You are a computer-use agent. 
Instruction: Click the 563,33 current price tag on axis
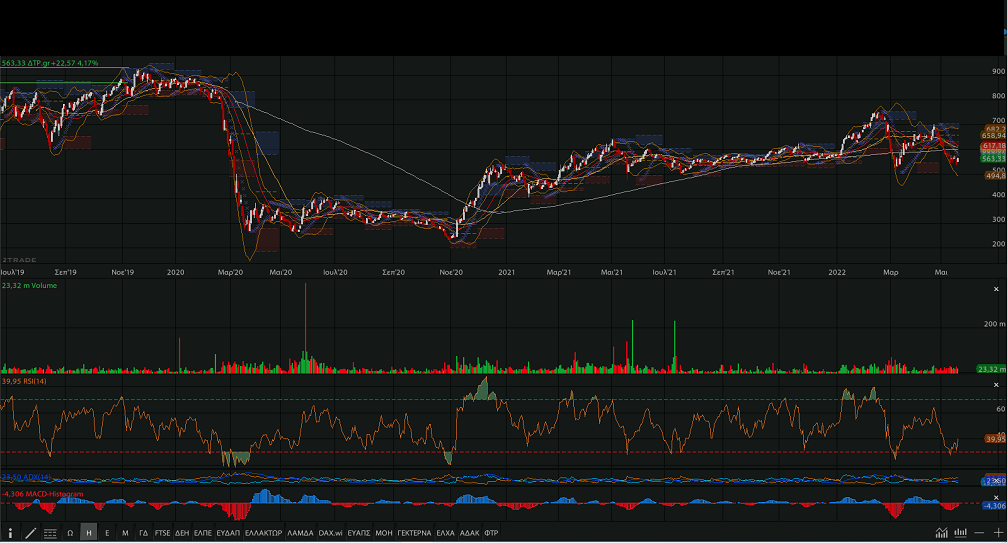[992, 158]
